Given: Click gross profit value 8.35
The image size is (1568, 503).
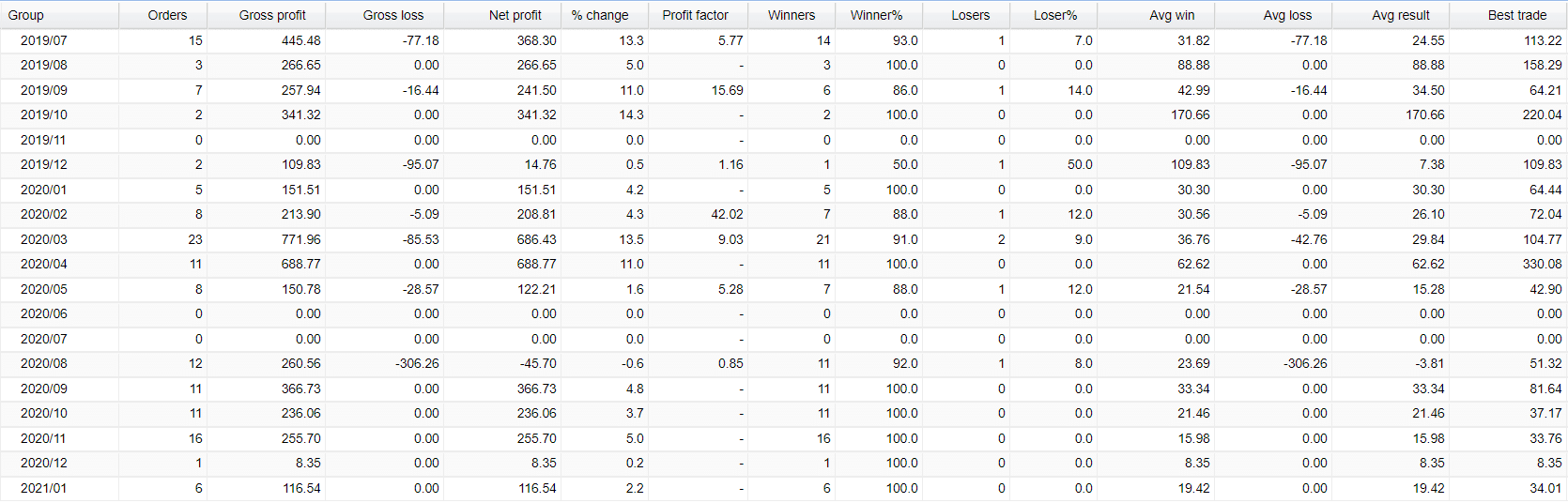Looking at the screenshot, I should [308, 463].
